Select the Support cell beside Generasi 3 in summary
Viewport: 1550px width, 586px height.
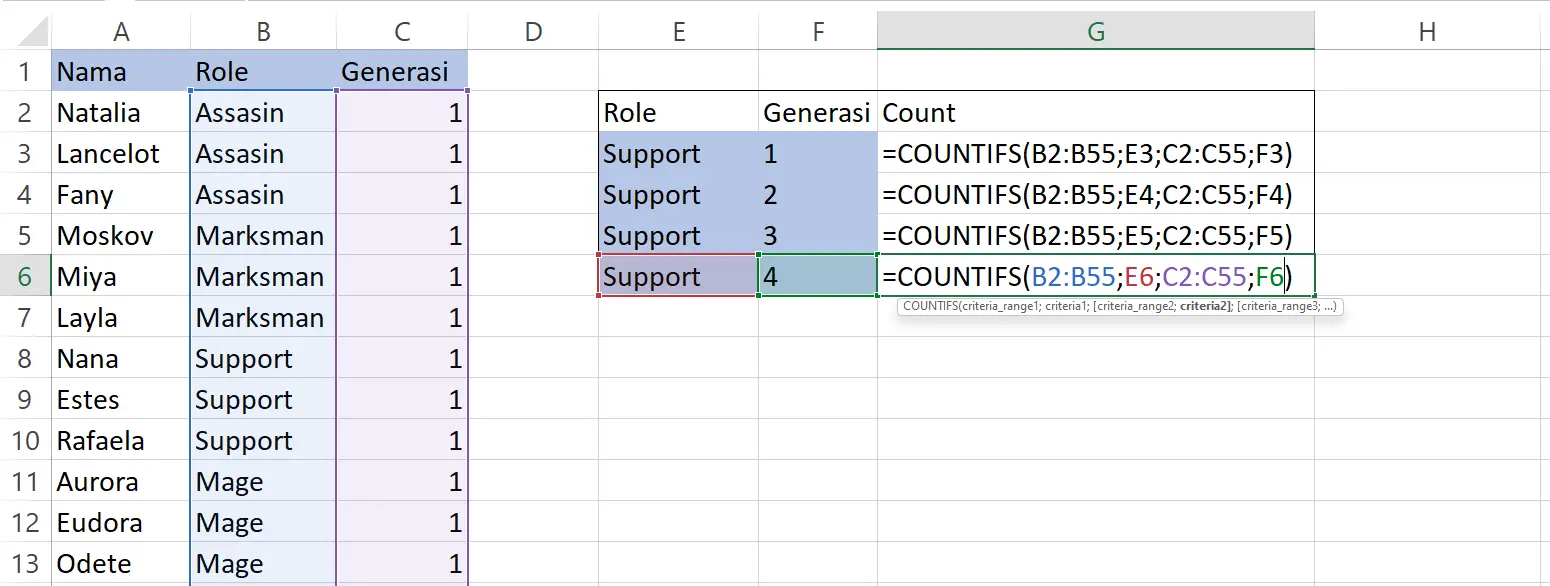[x=679, y=236]
